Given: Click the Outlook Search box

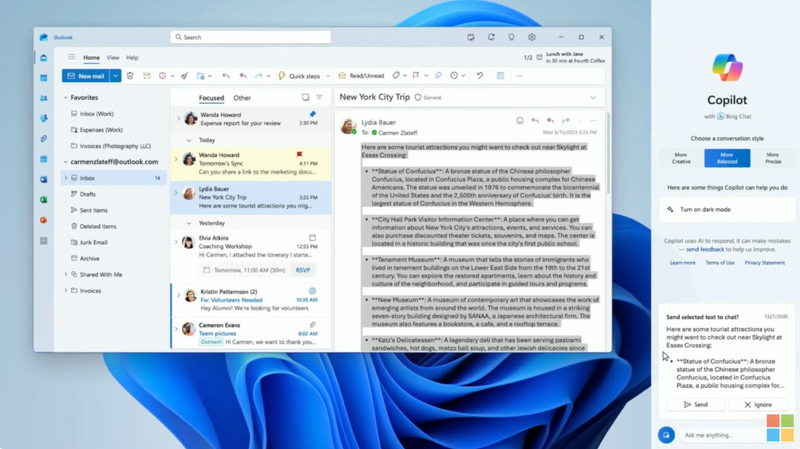Looking at the screenshot, I should [x=251, y=37].
